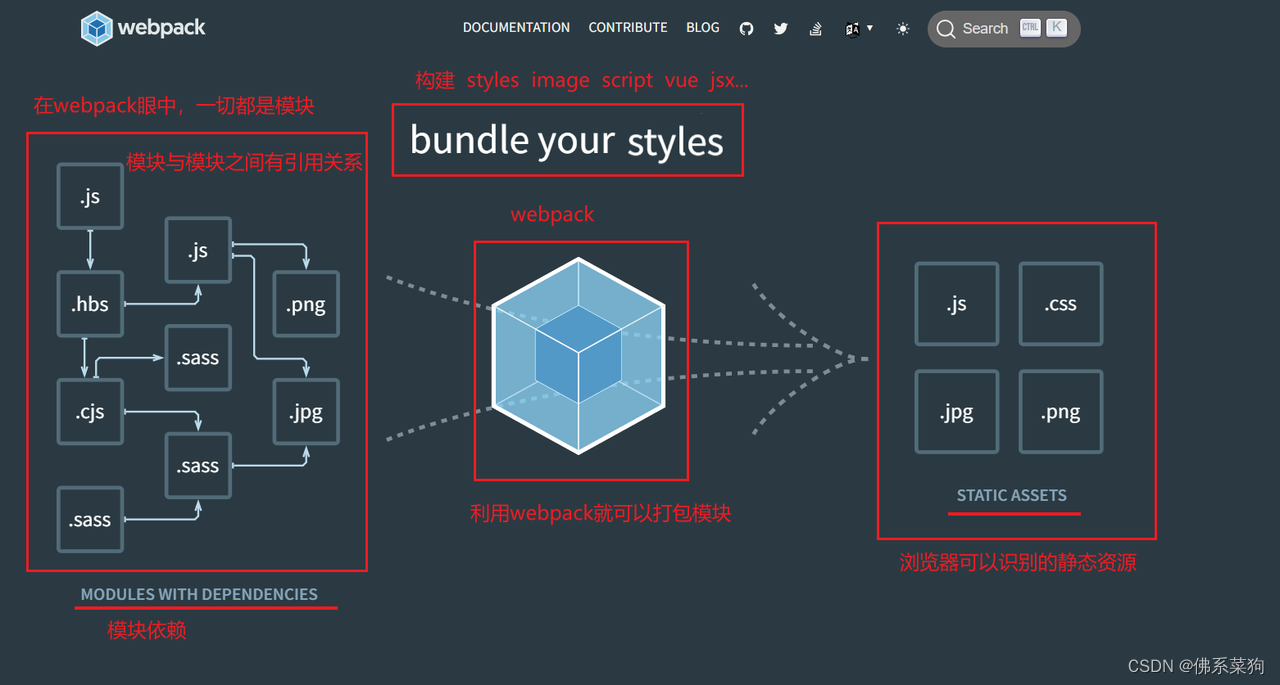Select the .hbs module node
This screenshot has width=1280, height=685.
90,303
